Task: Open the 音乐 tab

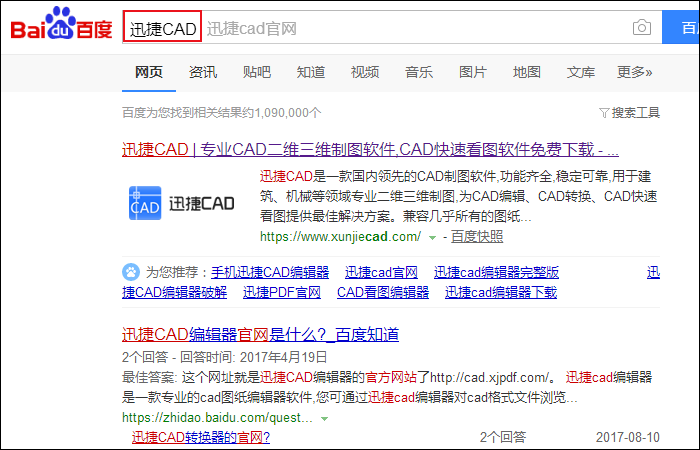Action: [x=419, y=72]
